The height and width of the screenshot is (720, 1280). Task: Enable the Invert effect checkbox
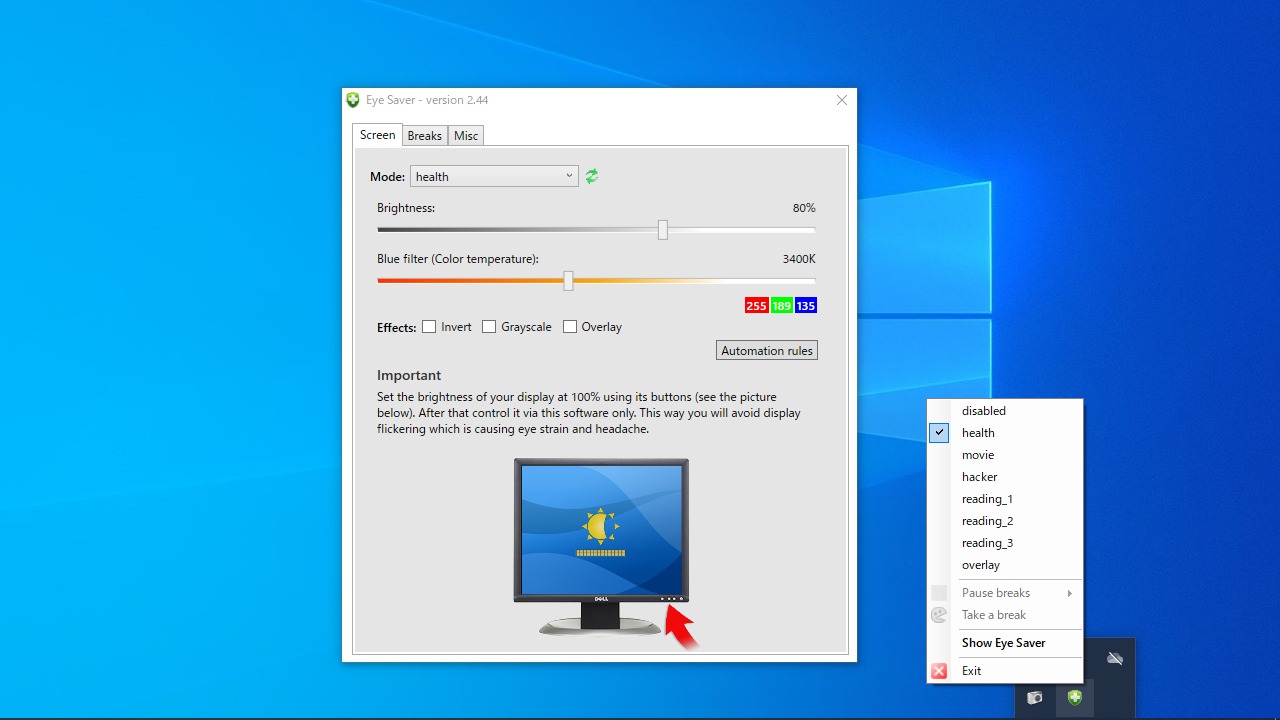point(429,327)
